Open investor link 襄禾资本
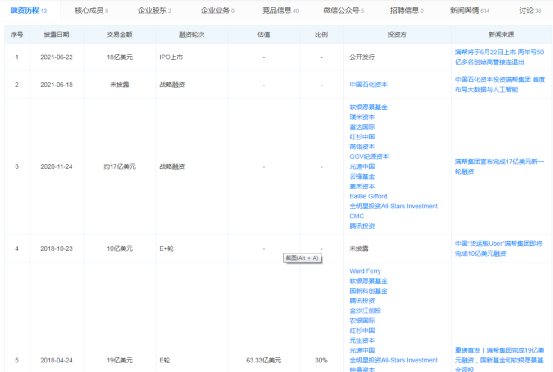The height and width of the screenshot is (372, 553). tap(362, 186)
